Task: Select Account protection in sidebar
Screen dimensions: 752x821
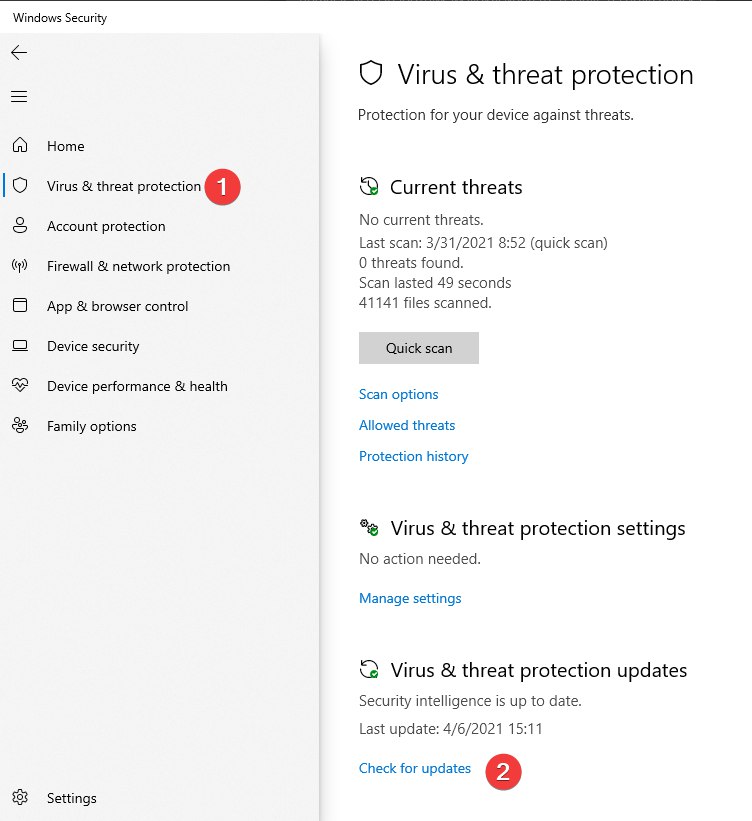Action: pos(106,226)
